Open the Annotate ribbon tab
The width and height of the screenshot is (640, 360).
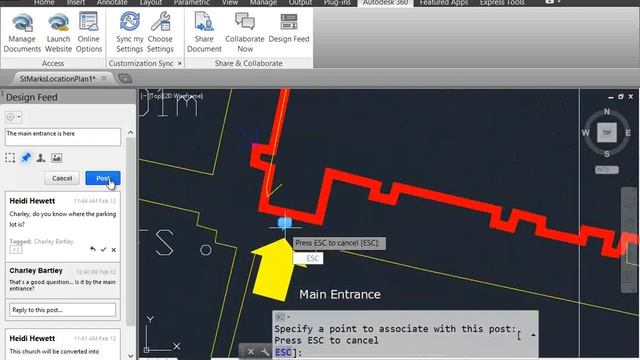click(x=112, y=3)
